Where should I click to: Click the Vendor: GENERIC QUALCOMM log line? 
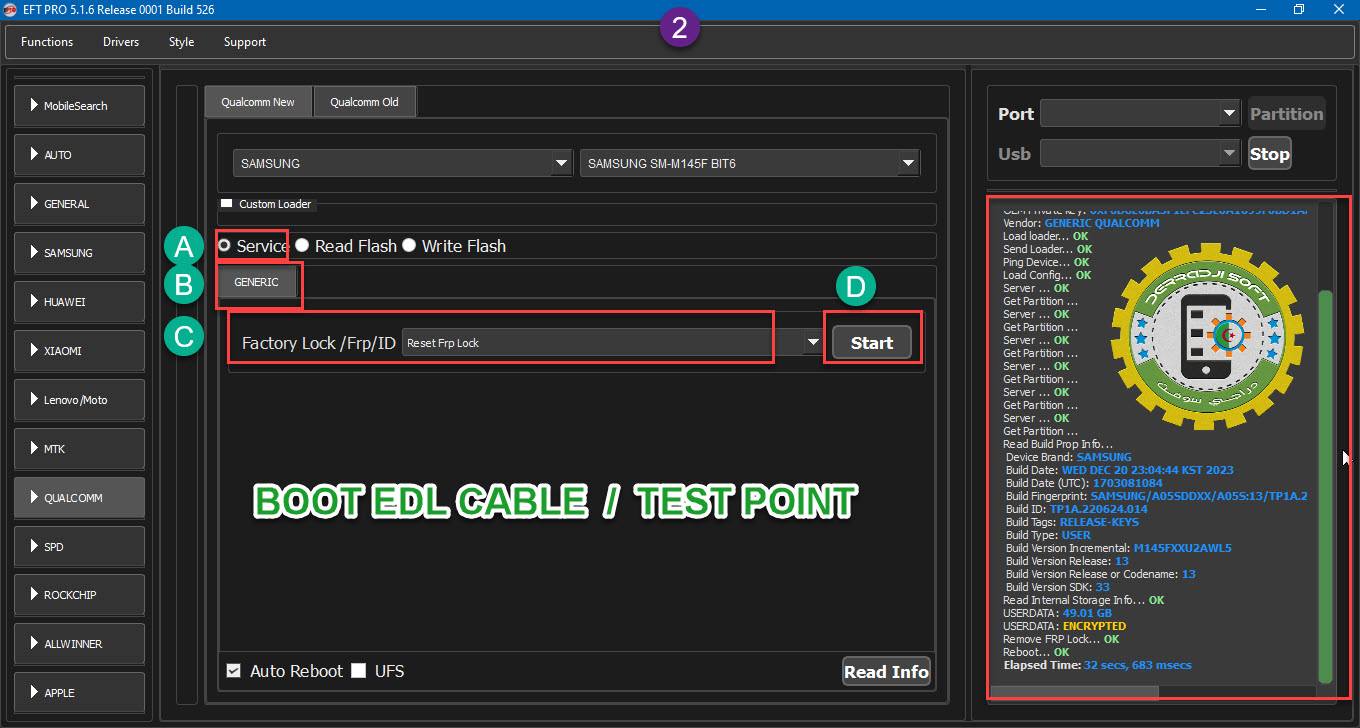point(1081,223)
